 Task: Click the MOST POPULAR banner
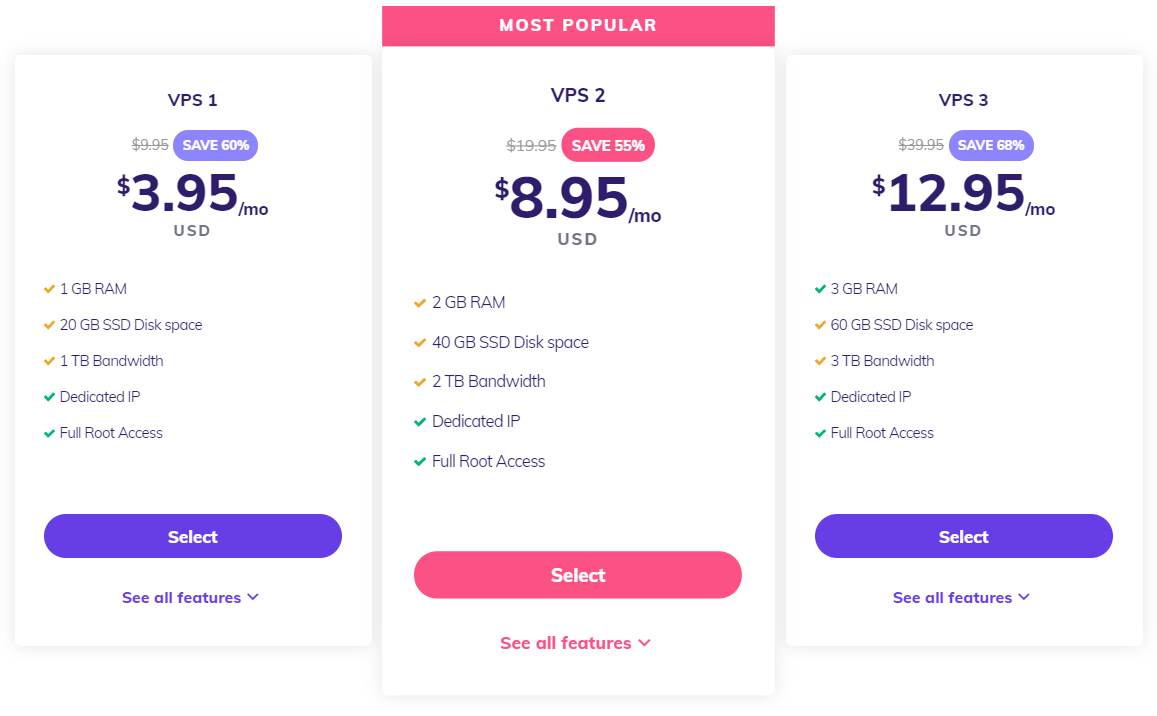click(x=577, y=25)
